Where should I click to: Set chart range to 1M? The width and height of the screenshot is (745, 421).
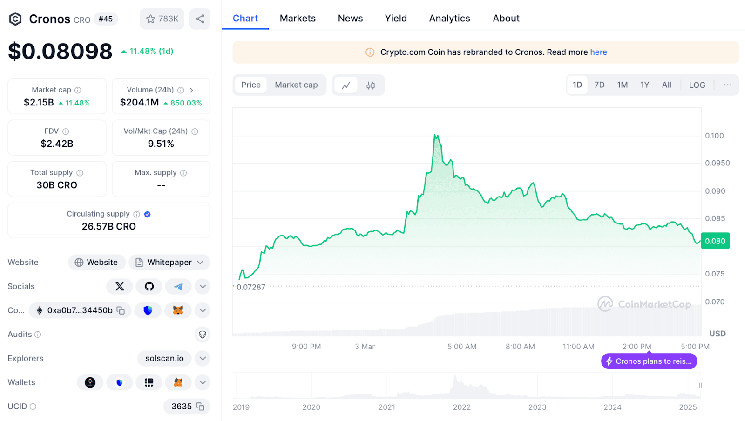click(x=622, y=85)
